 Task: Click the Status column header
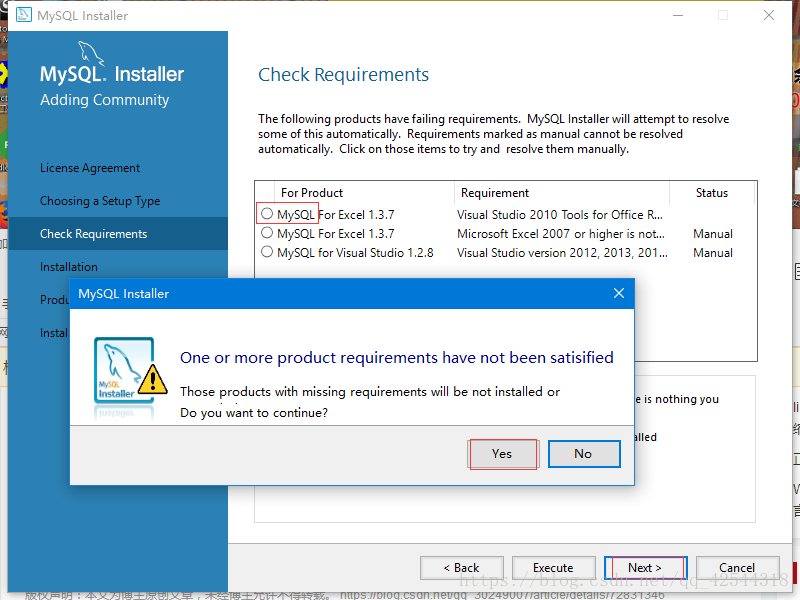point(712,193)
